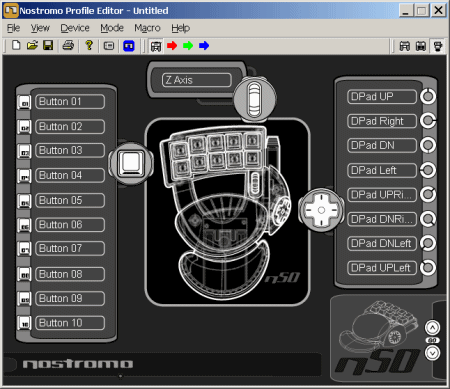Switch to green shift mode arrow
The width and height of the screenshot is (450, 389).
click(x=188, y=46)
